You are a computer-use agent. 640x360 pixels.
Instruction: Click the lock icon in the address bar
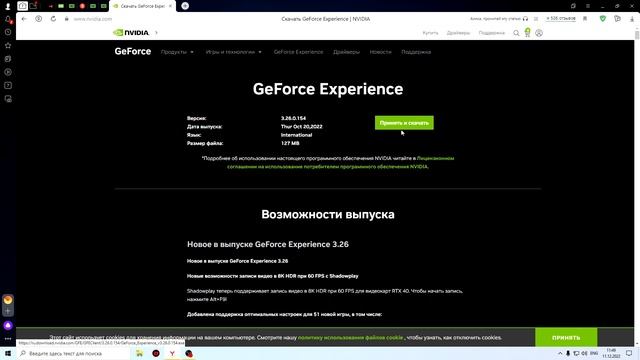click(x=67, y=19)
